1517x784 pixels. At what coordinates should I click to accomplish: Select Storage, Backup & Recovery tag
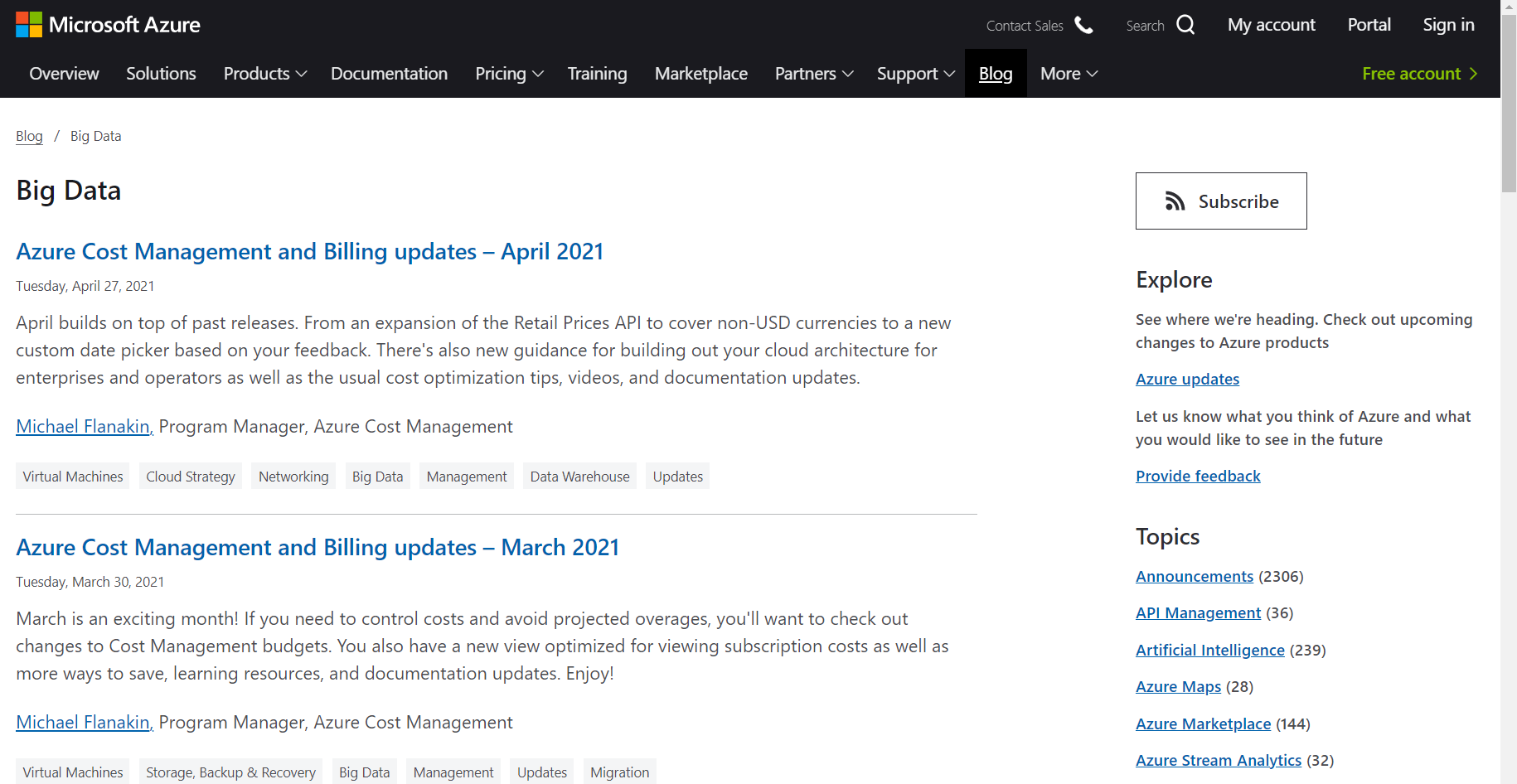[231, 772]
